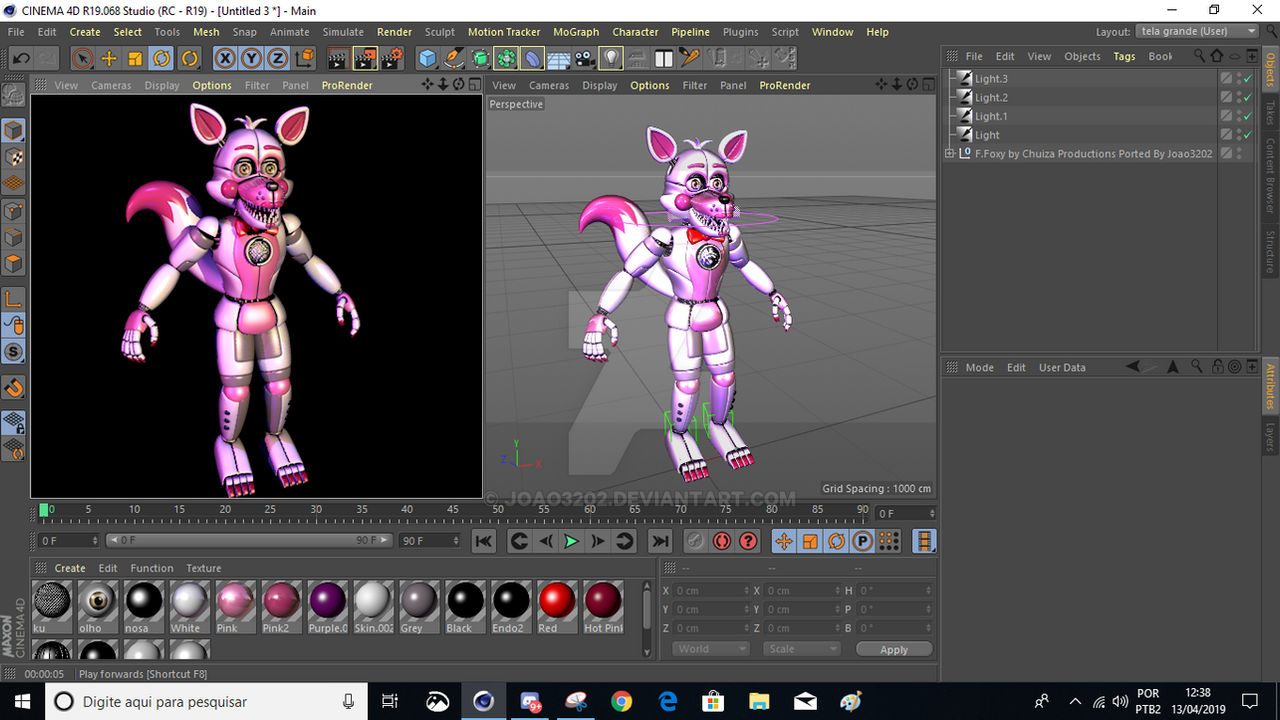
Task: Select the Live Selection tool
Action: point(83,58)
